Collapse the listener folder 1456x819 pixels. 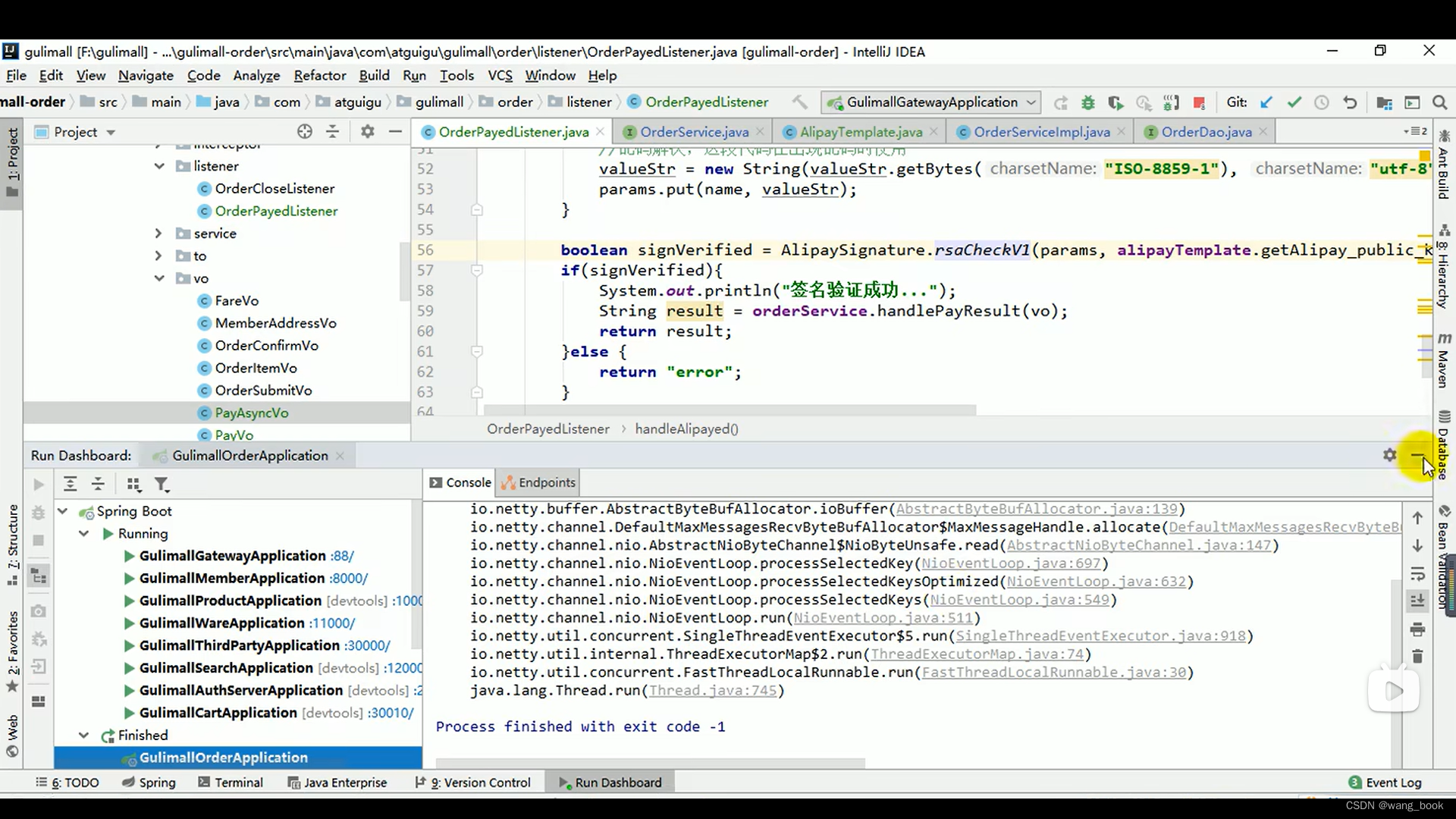pyautogui.click(x=159, y=166)
